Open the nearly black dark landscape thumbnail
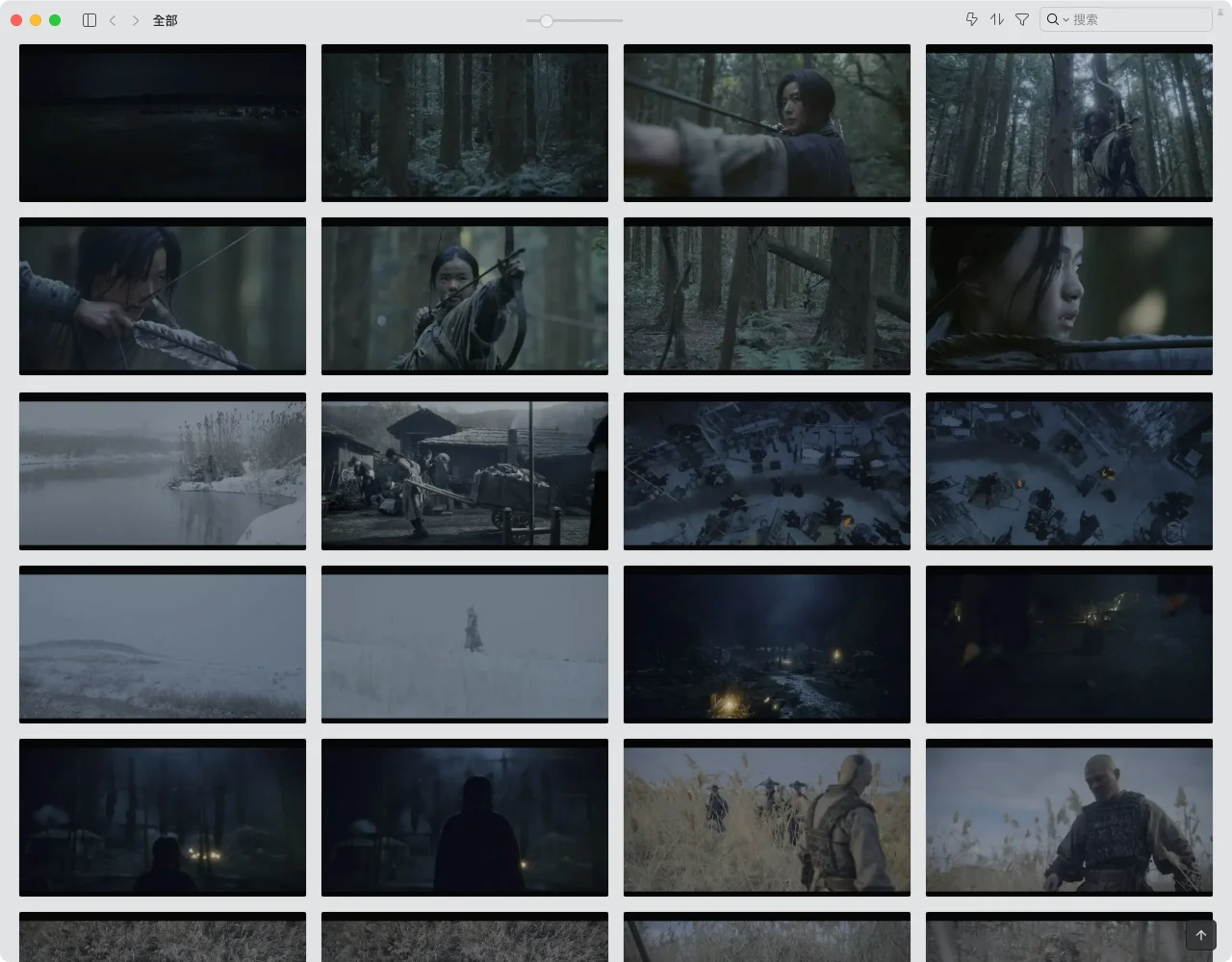This screenshot has width=1232, height=962. pyautogui.click(x=163, y=123)
